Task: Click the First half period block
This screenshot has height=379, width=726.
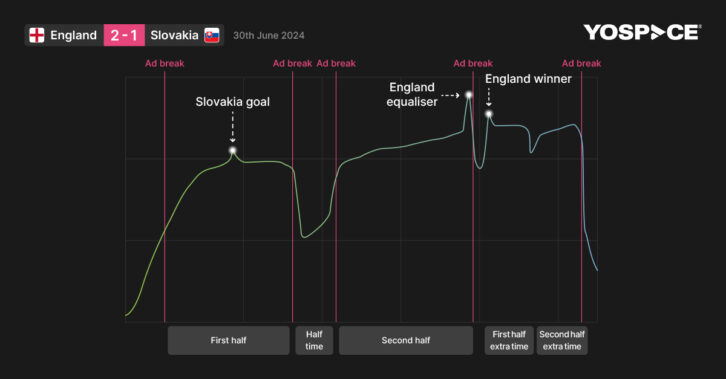Action: [229, 341]
